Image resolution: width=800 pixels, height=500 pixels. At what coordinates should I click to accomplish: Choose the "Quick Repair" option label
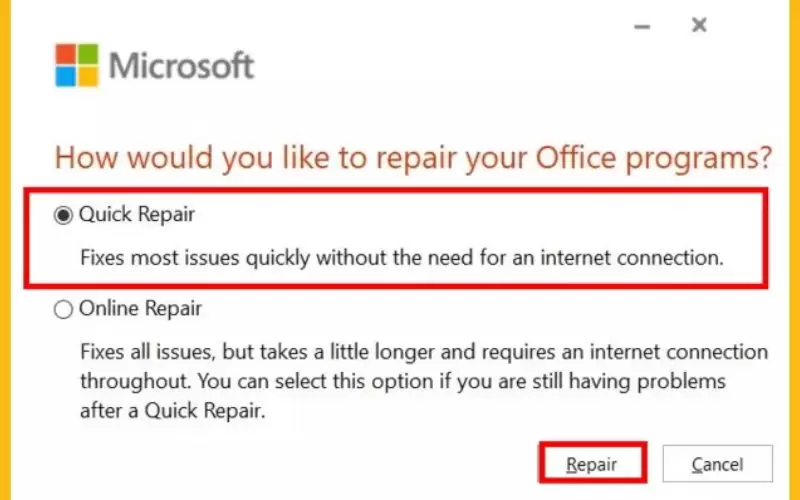pyautogui.click(x=137, y=214)
